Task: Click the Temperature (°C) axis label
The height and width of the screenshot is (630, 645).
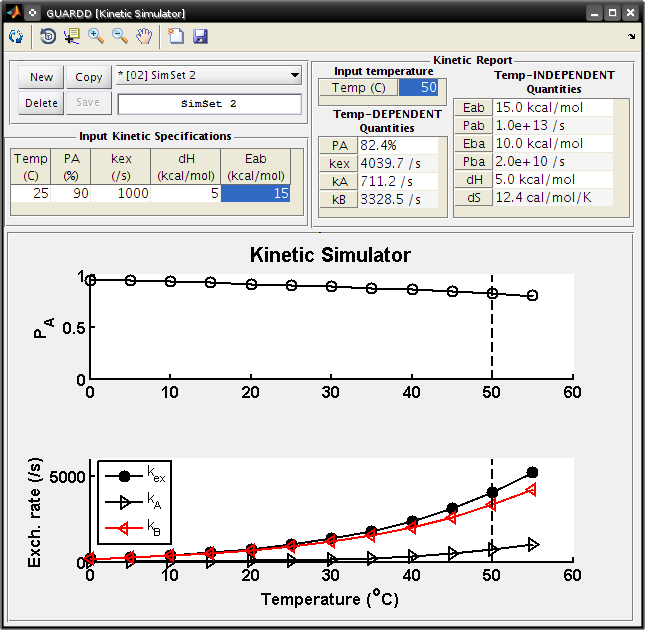Action: coord(330,598)
